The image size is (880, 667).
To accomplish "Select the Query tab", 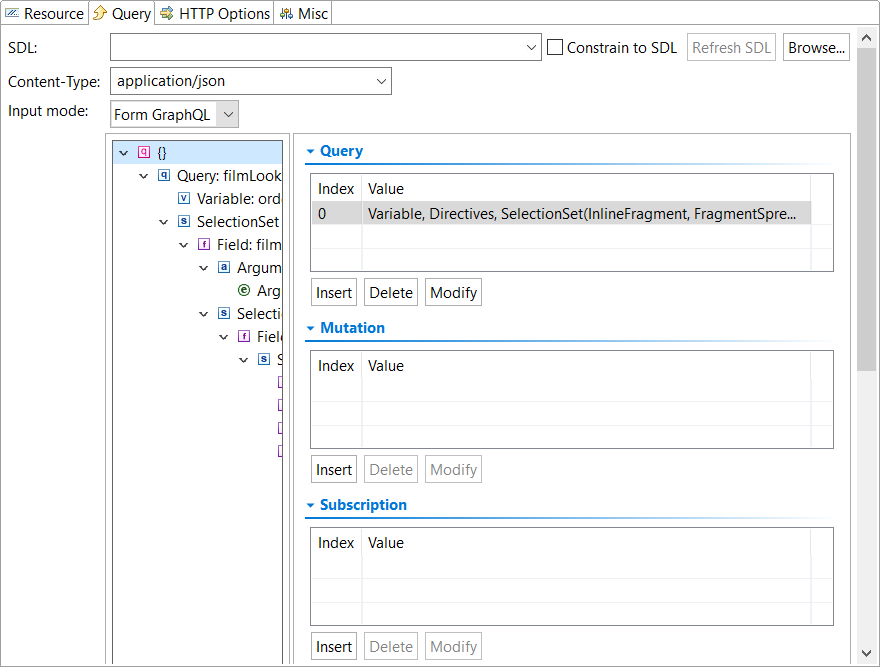I will click(122, 13).
